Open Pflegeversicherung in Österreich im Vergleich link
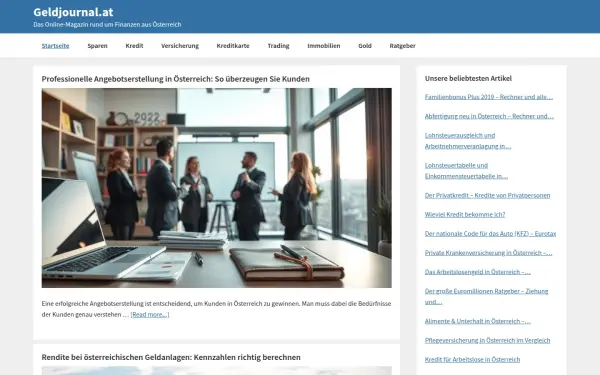Image resolution: width=600 pixels, height=375 pixels. [488, 340]
